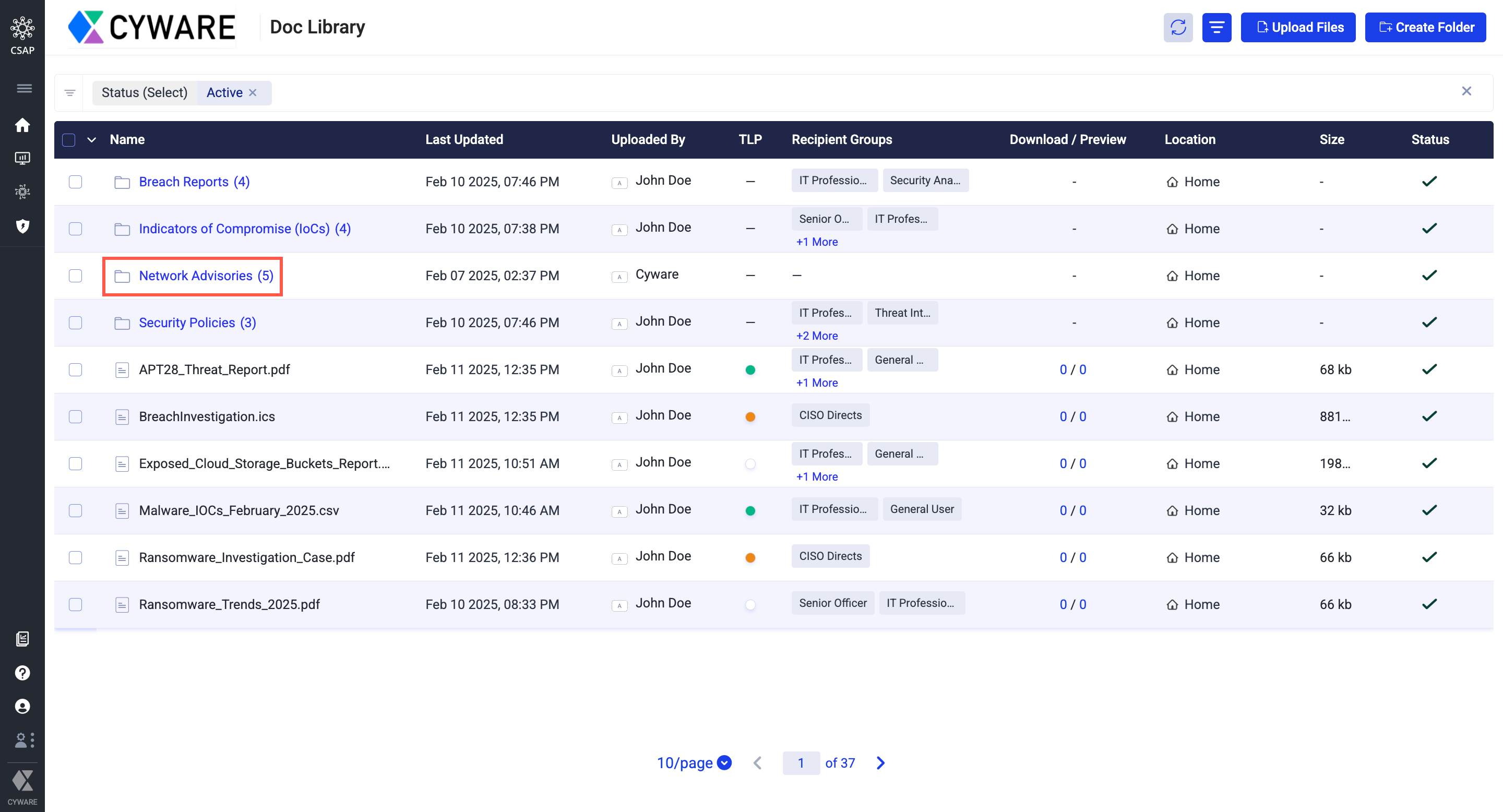Toggle the select-all checkbox in table header
Screen dimensions: 1503x812
[x=69, y=140]
